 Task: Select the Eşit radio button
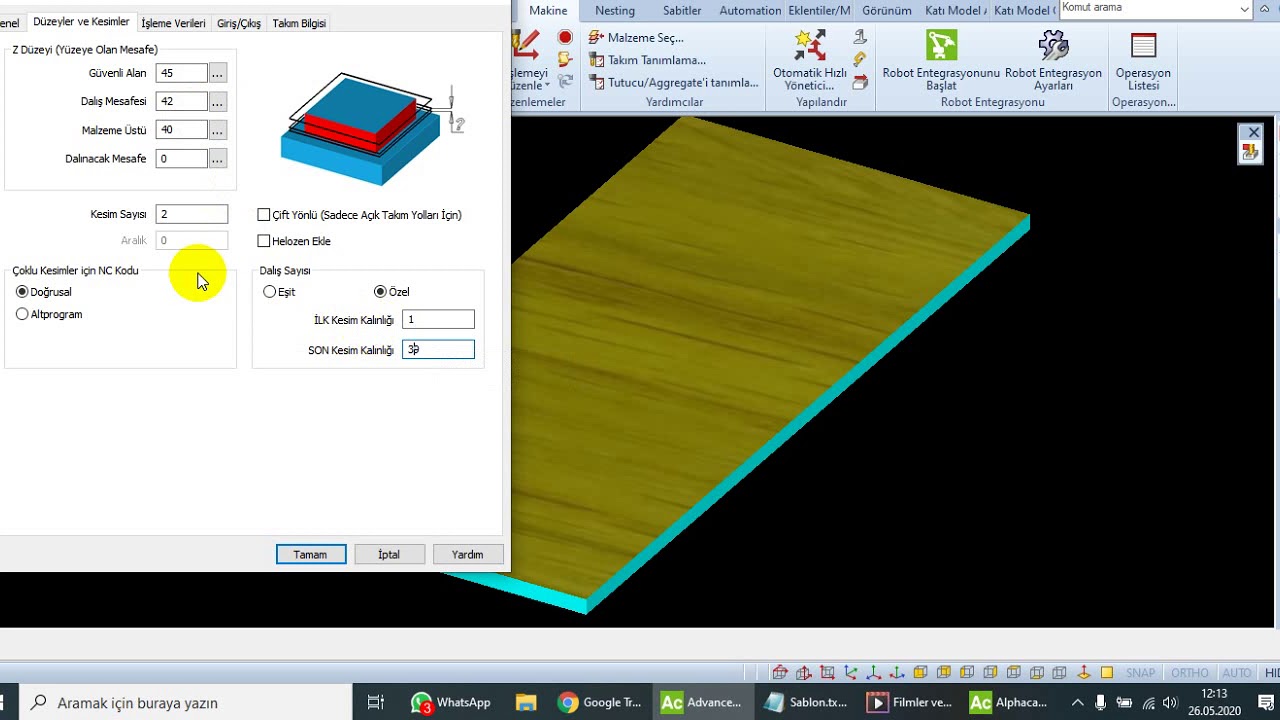point(269,292)
